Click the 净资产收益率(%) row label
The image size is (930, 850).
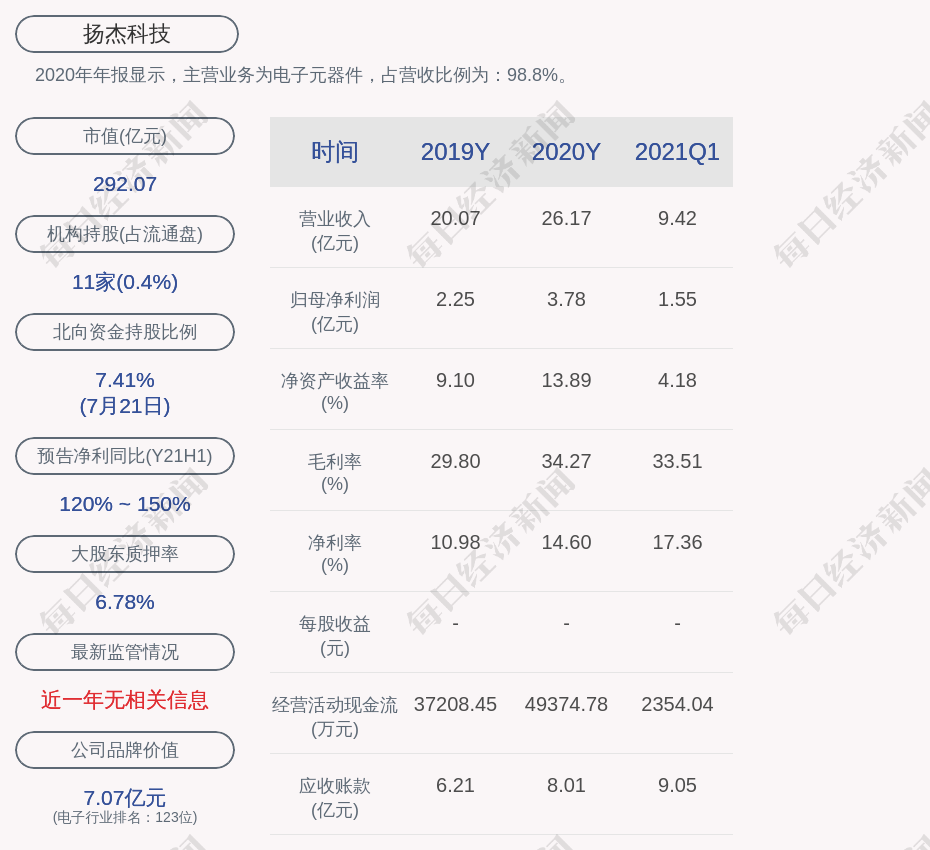pyautogui.click(x=335, y=392)
